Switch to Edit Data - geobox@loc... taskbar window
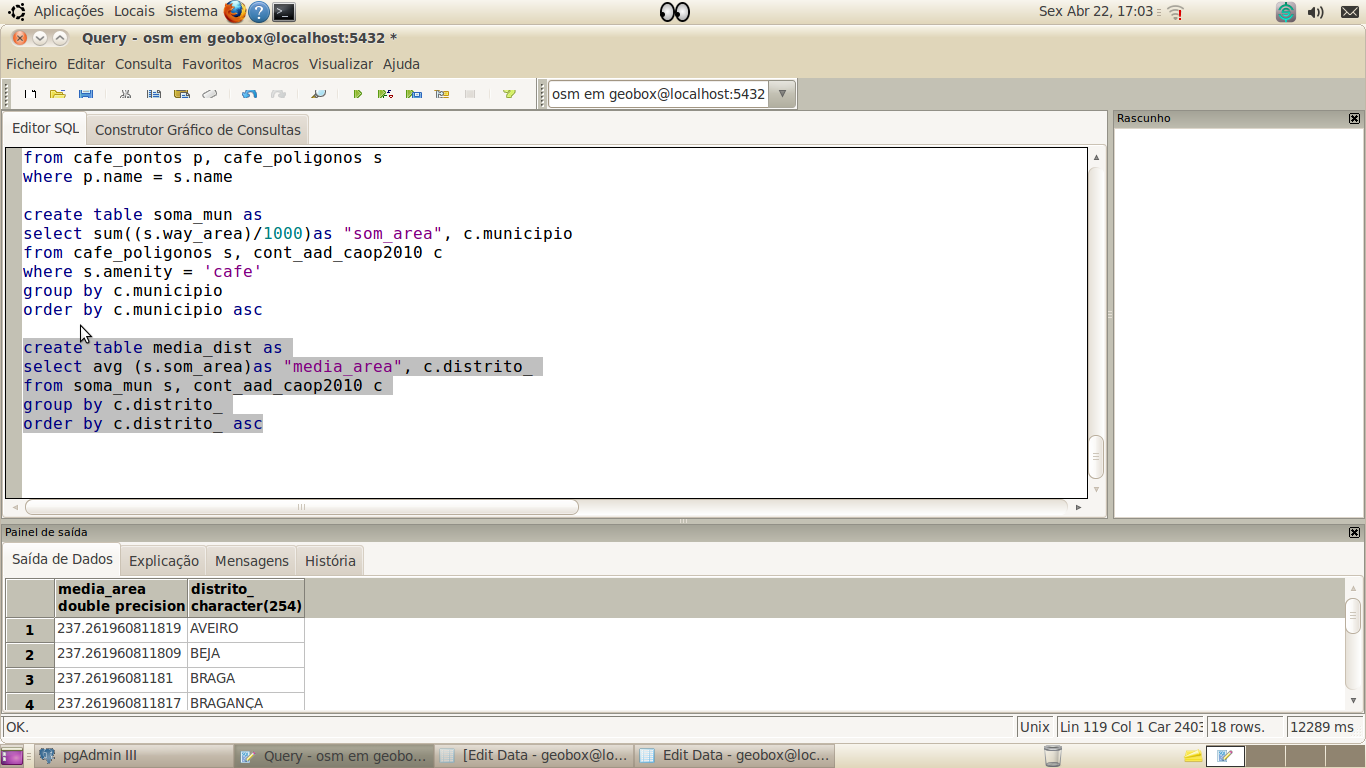The height and width of the screenshot is (768, 1366). coord(735,756)
